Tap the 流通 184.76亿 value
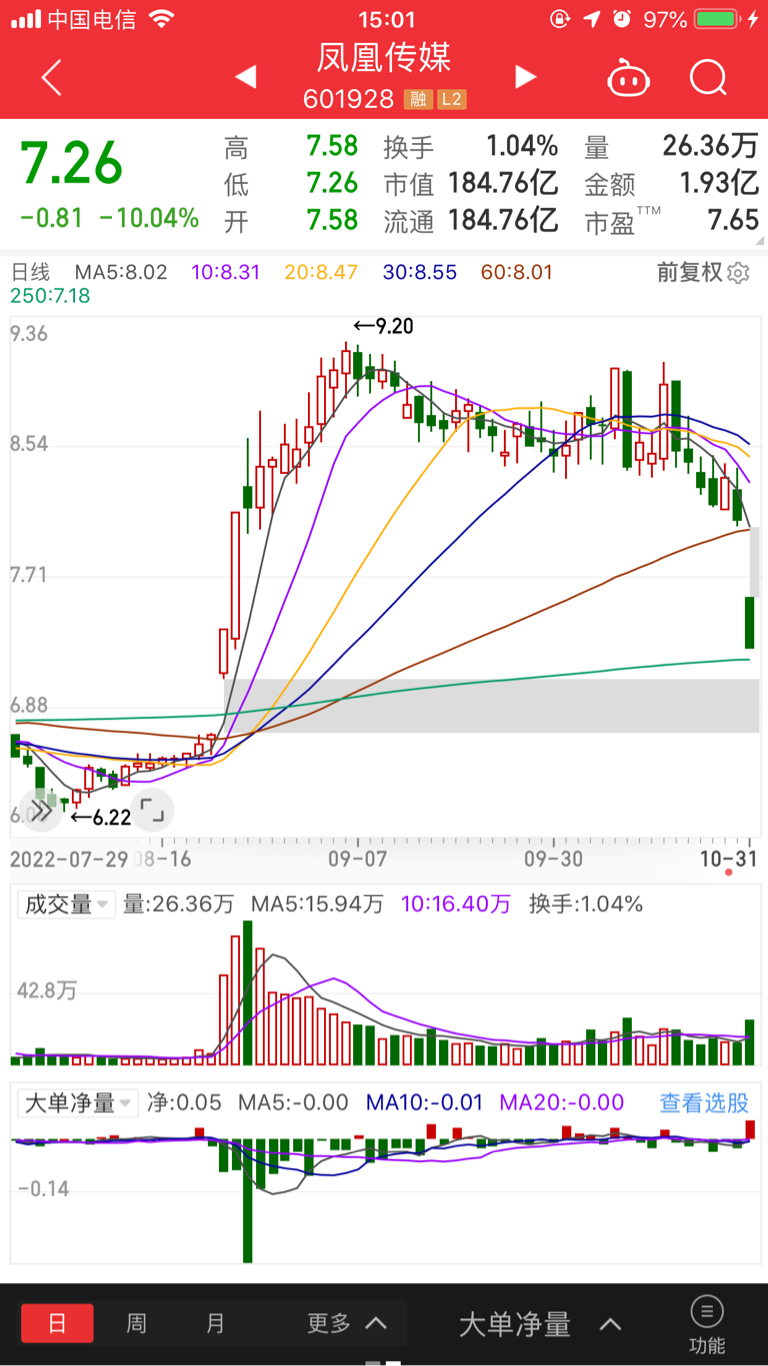 (502, 219)
